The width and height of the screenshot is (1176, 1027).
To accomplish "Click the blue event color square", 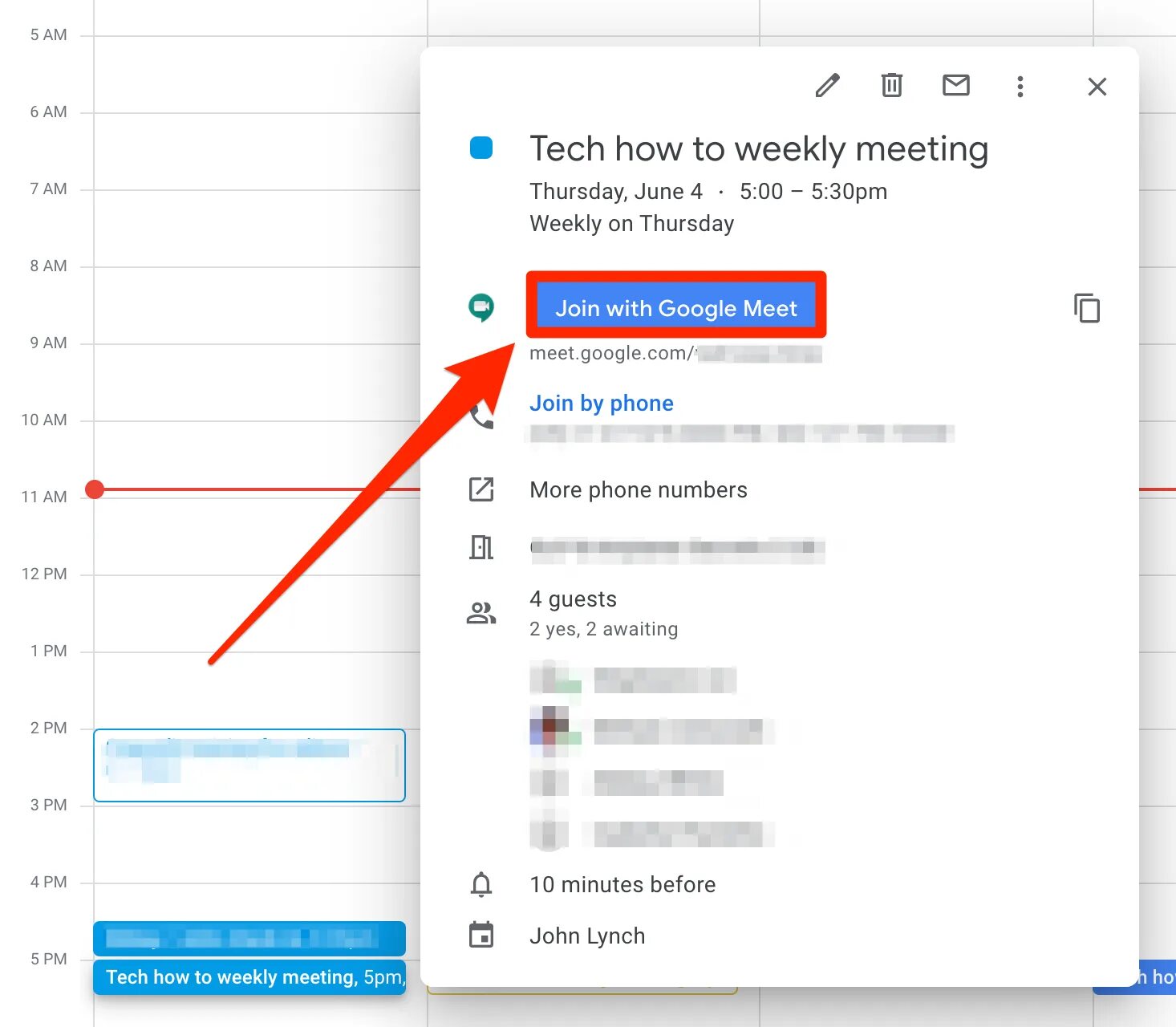I will 481,148.
